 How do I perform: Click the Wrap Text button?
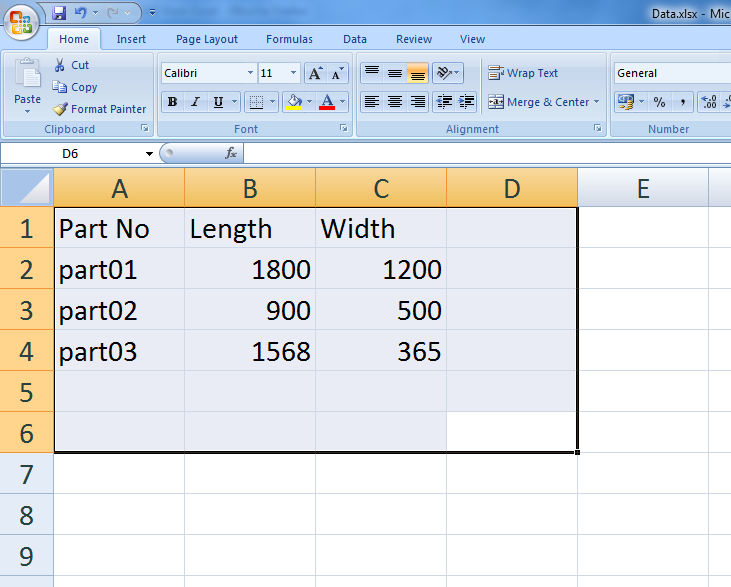click(x=523, y=73)
